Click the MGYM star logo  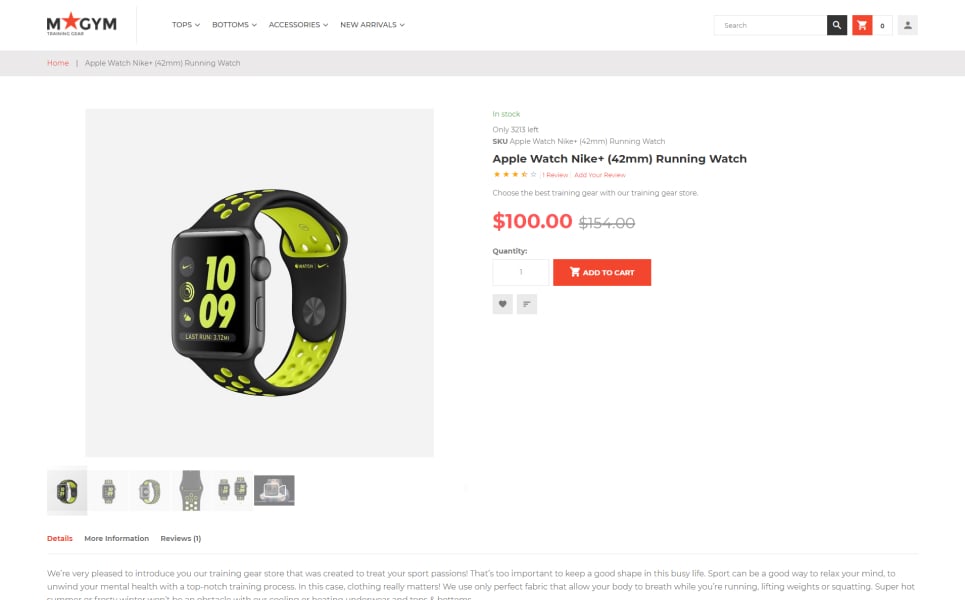point(82,24)
